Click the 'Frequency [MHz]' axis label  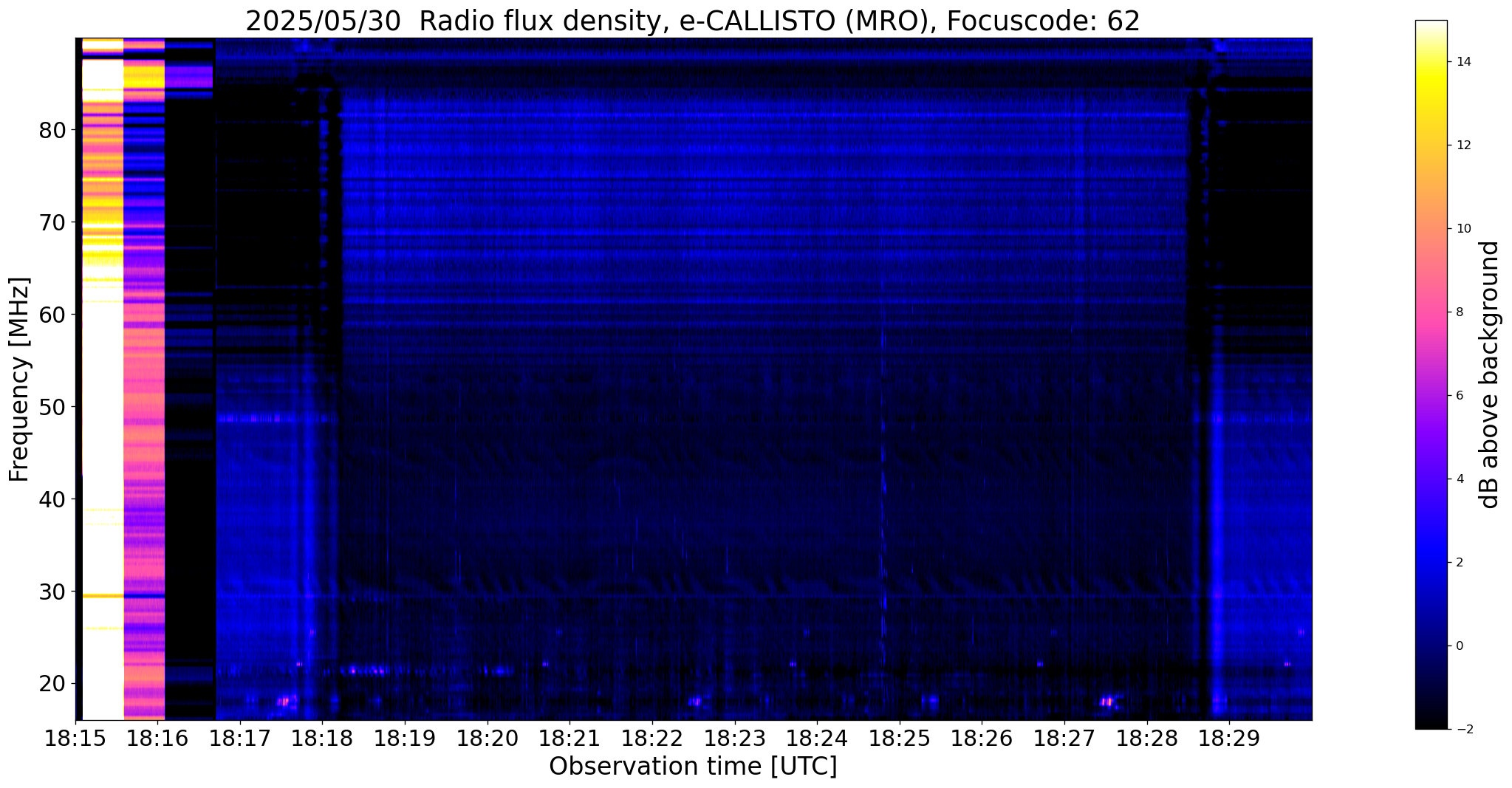tap(20, 380)
